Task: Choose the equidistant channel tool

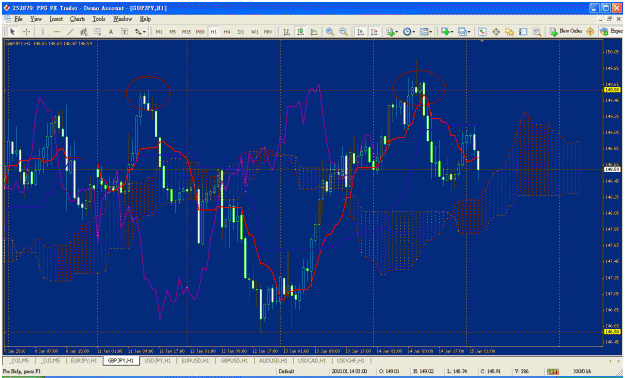Action: [x=84, y=32]
